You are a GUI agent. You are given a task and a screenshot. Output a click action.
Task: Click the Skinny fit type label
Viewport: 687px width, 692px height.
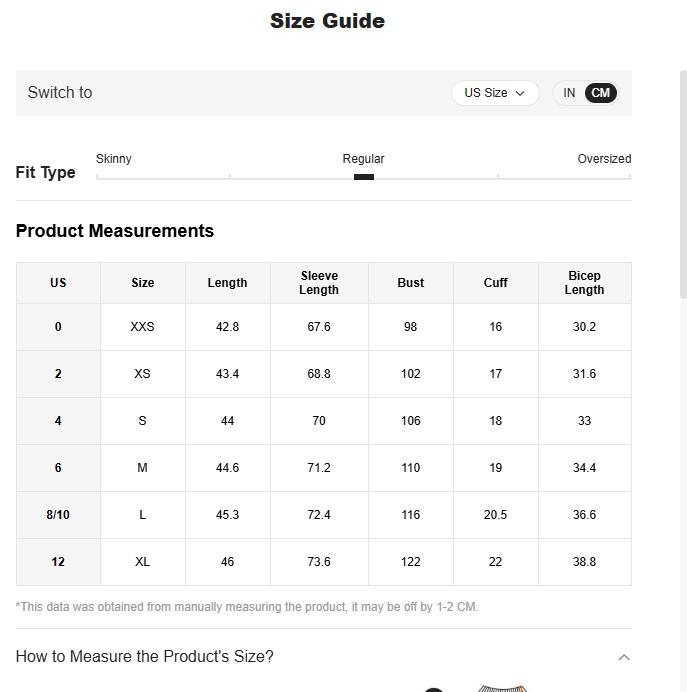pos(114,159)
